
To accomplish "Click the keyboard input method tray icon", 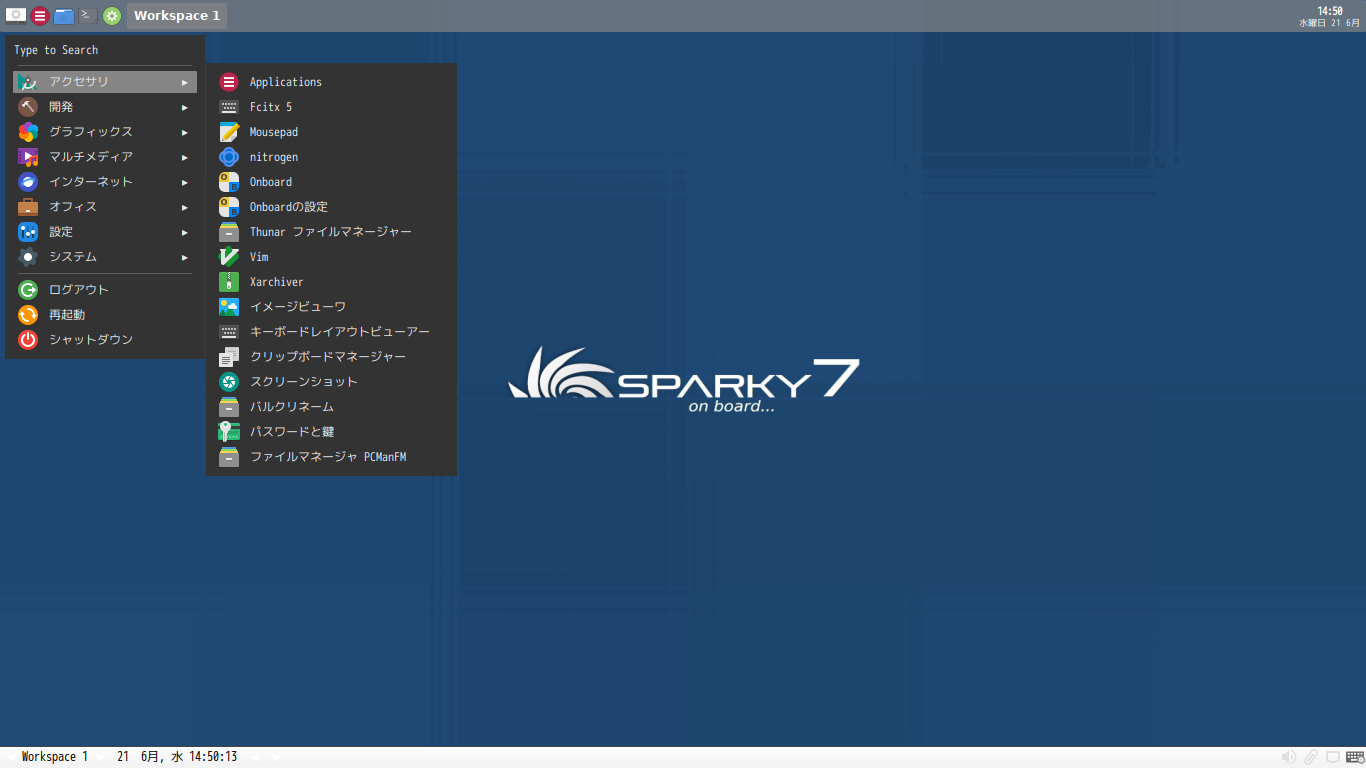I will (x=1354, y=757).
